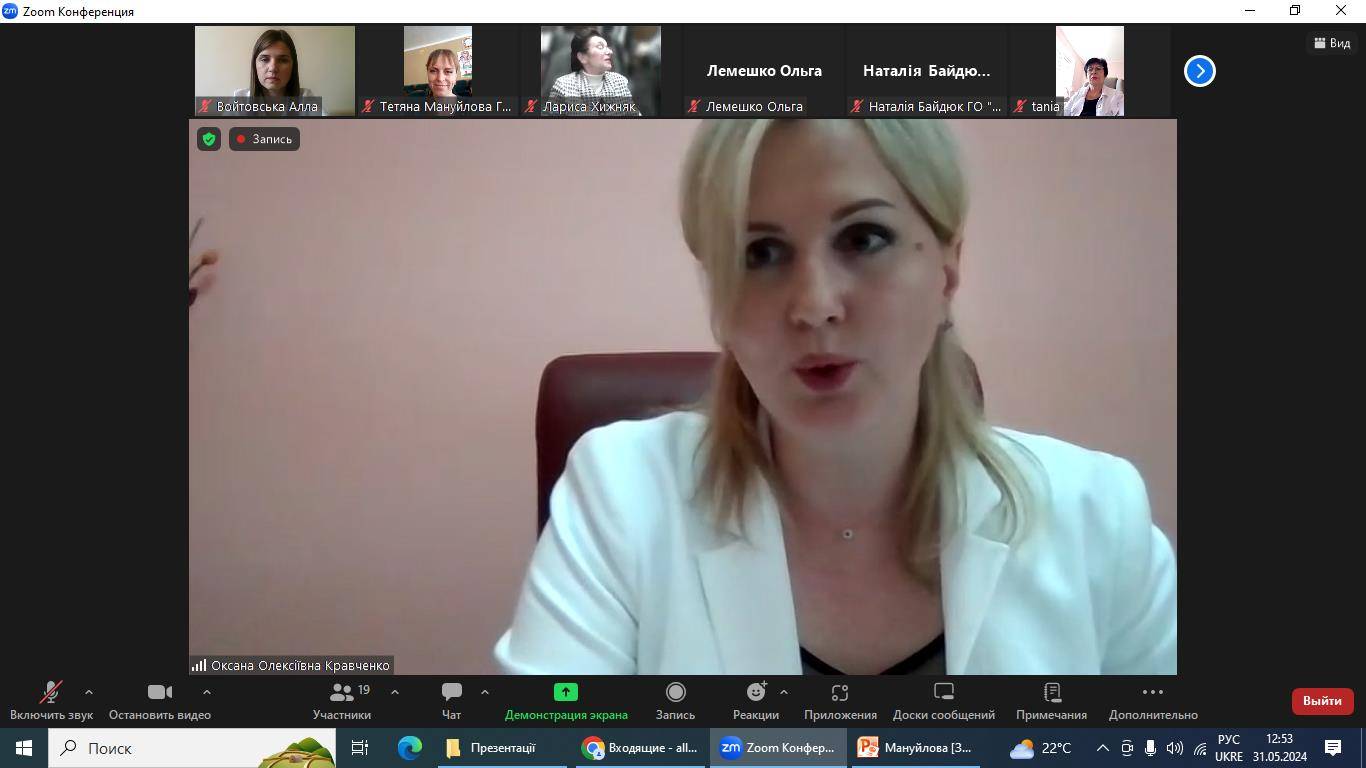Image resolution: width=1366 pixels, height=768 pixels.
Task: Switch to PowerPoint Мануйлова window
Action: (915, 748)
